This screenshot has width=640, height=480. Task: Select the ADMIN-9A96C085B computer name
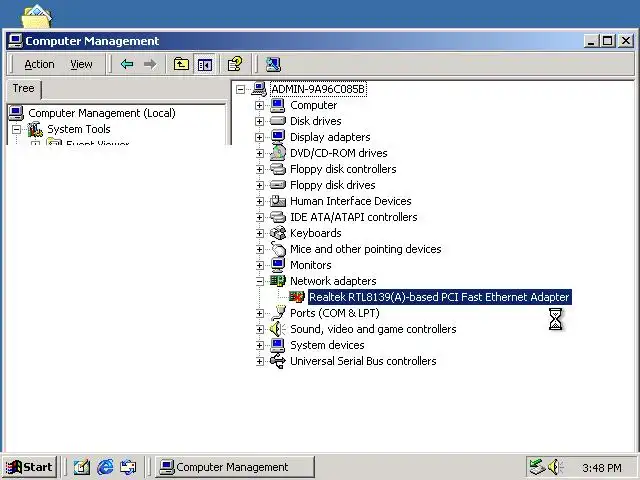coord(318,89)
